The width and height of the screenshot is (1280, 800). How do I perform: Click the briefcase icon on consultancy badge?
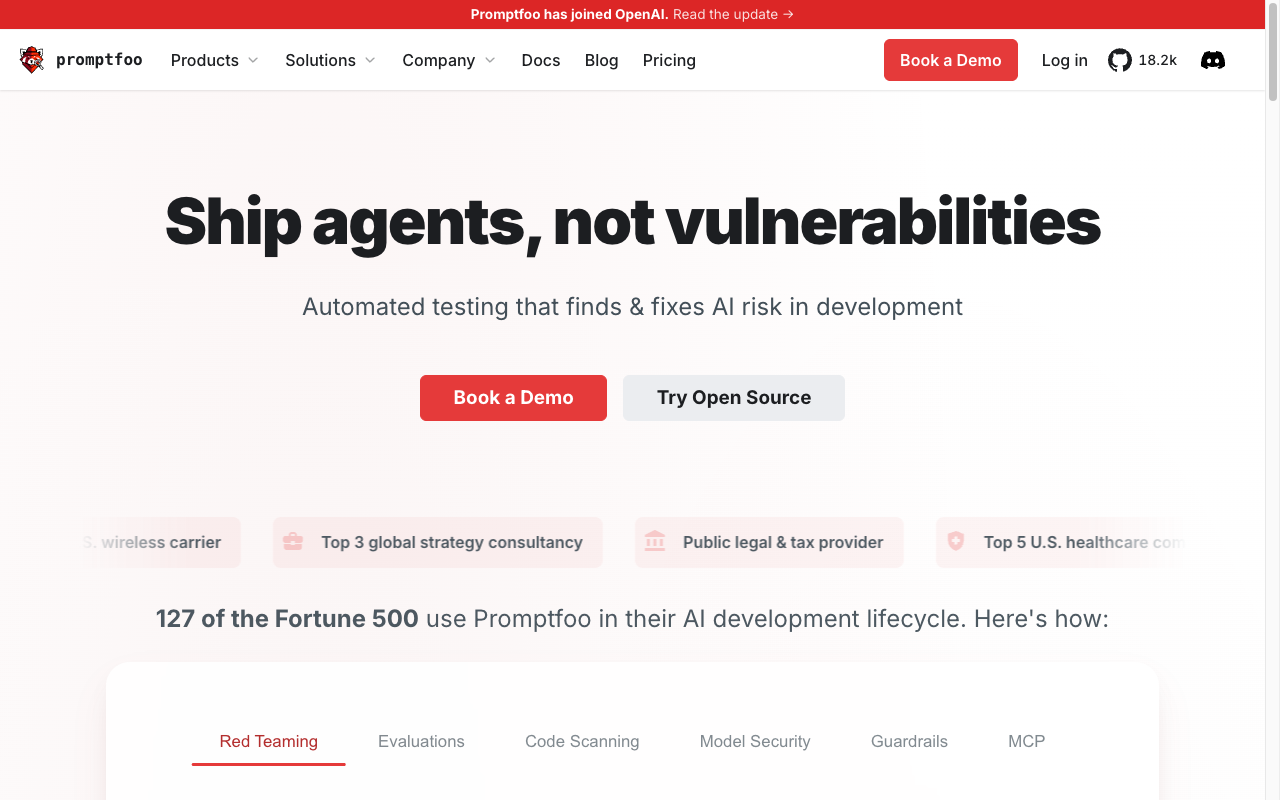(x=293, y=542)
